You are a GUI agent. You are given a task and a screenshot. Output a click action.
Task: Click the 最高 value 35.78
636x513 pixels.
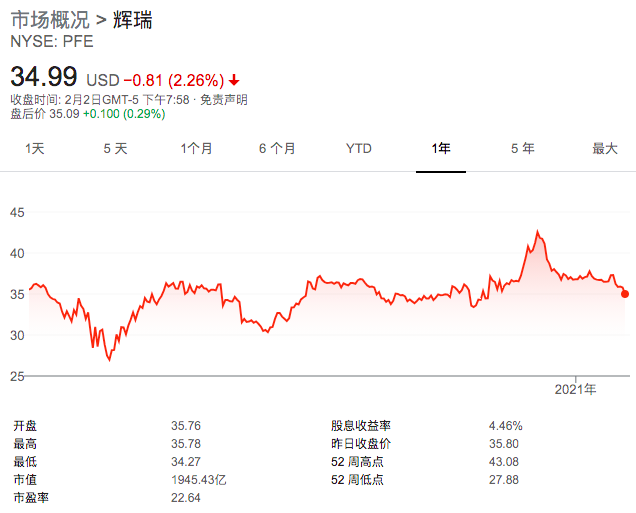[x=186, y=444]
